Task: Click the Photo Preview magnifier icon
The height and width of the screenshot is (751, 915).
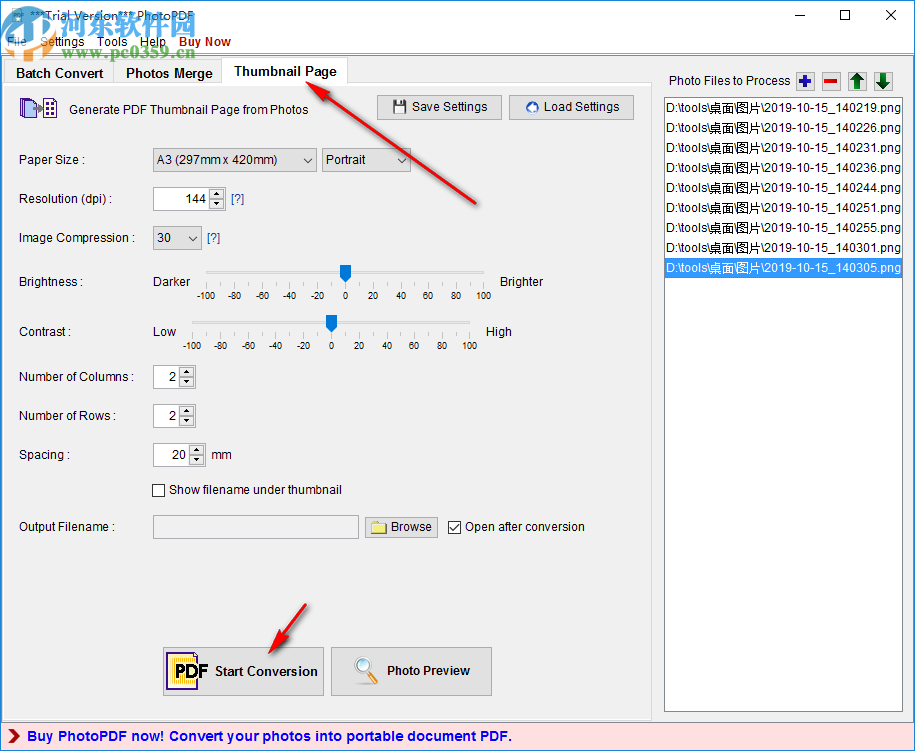Action: pos(364,671)
